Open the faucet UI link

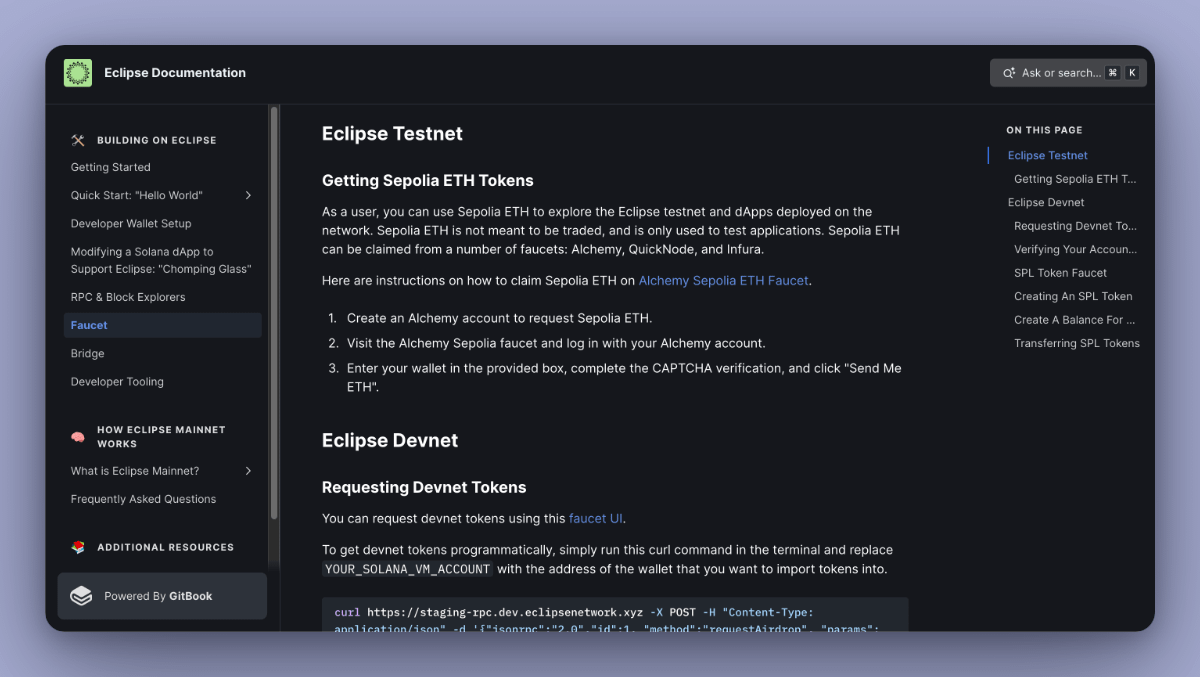(596, 518)
